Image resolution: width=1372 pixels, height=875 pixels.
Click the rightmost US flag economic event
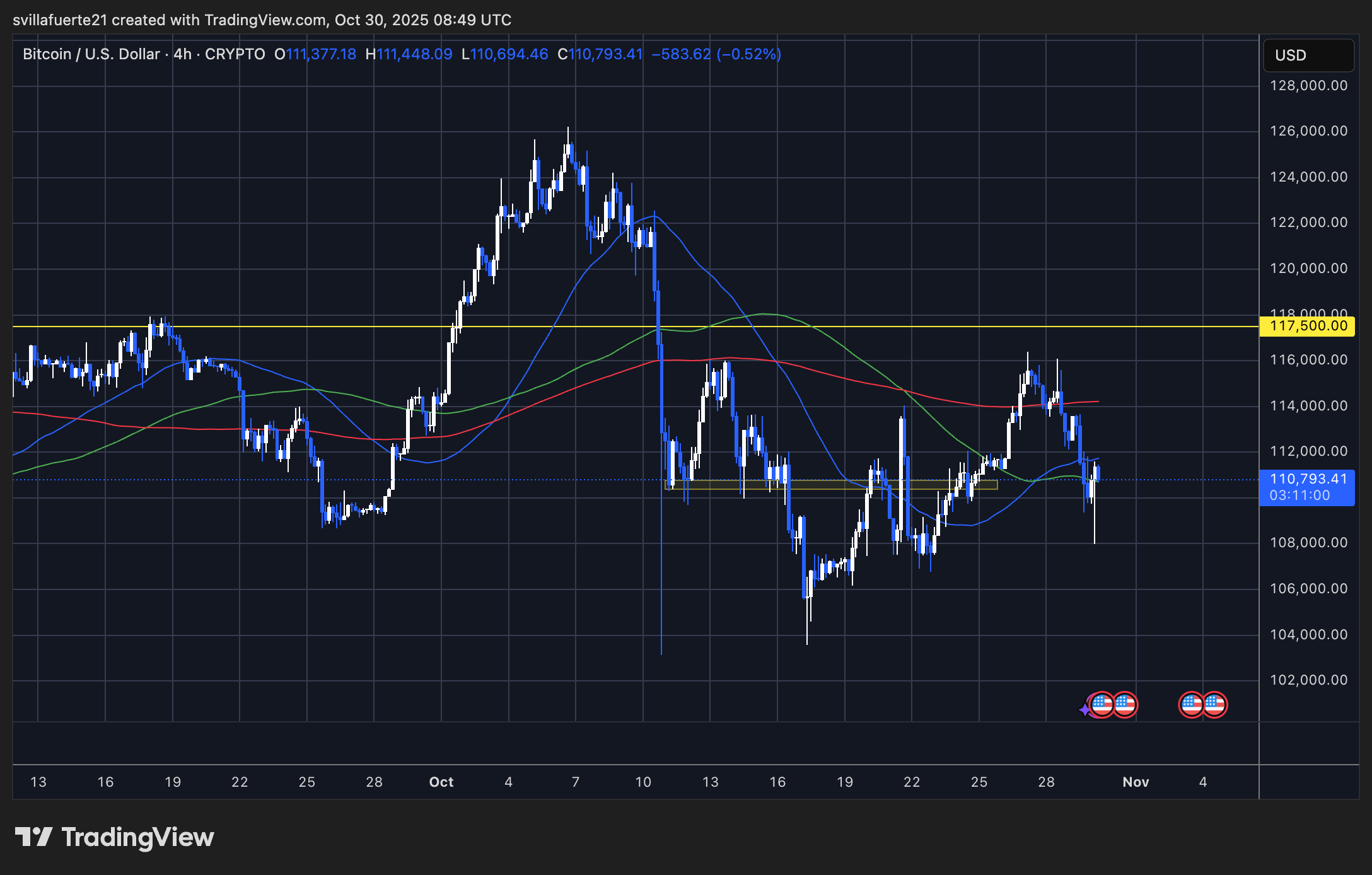(x=1215, y=704)
